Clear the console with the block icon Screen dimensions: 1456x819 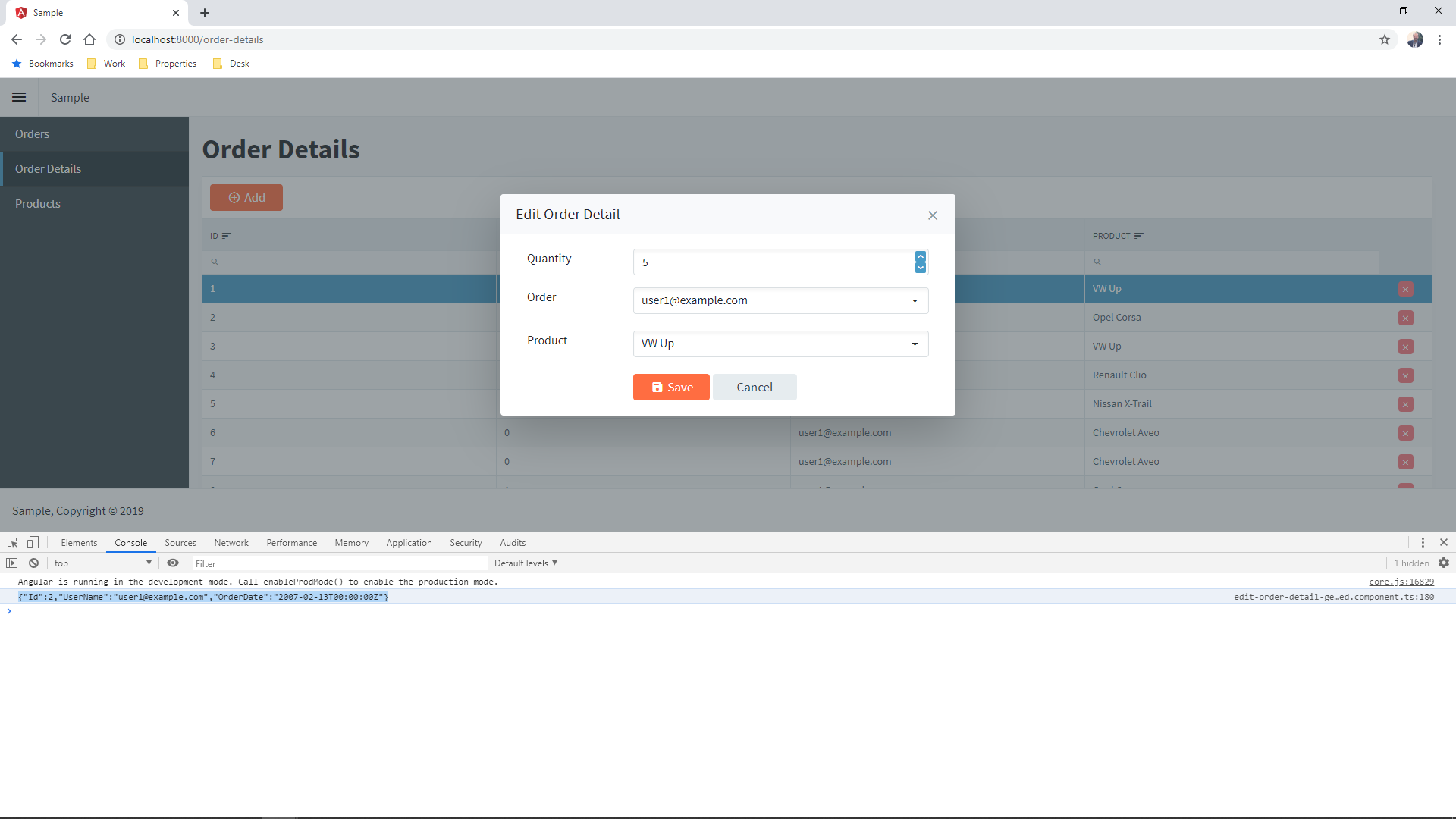tap(33, 563)
